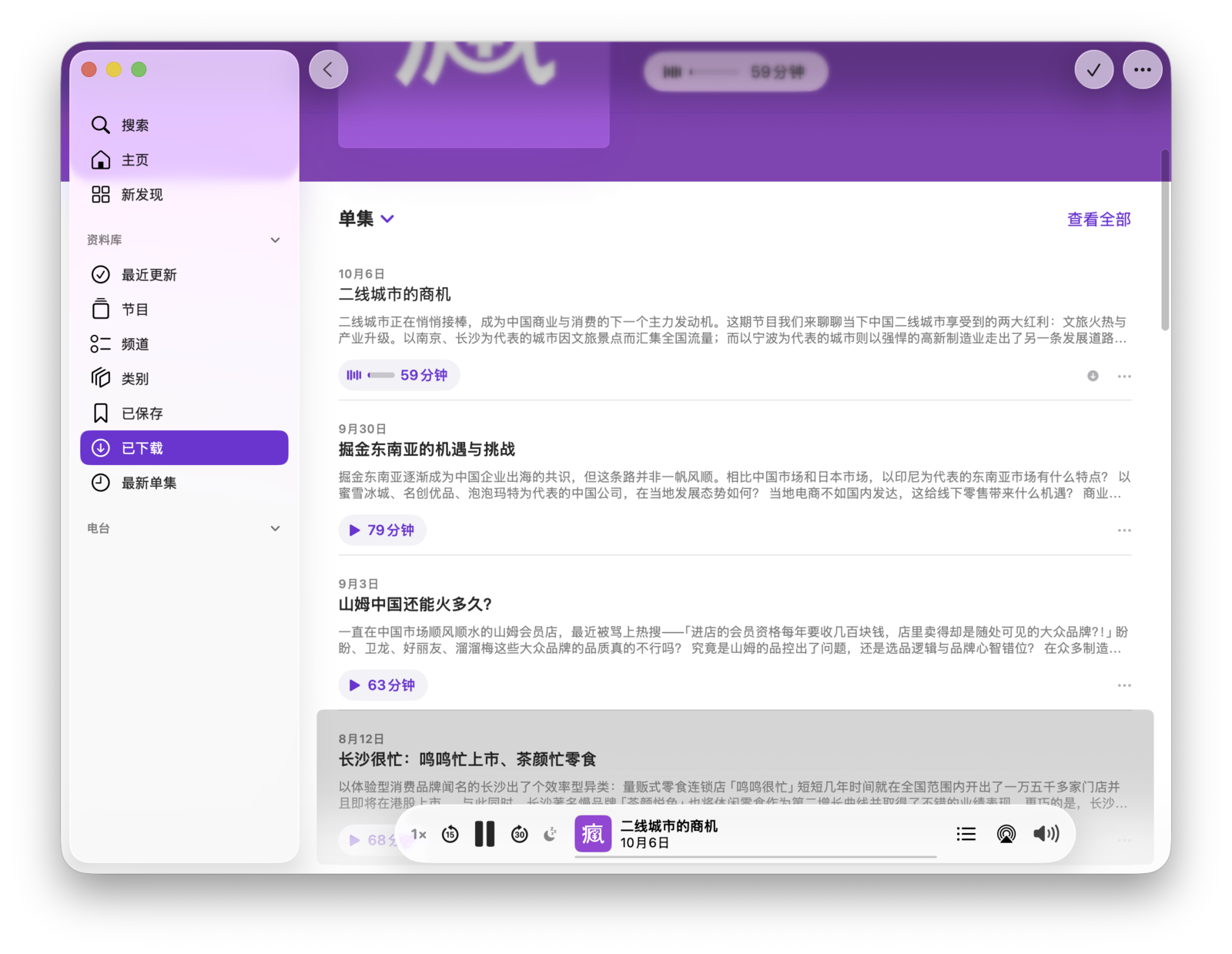Change the 1× playback speed
The height and width of the screenshot is (954, 1232).
pos(418,834)
